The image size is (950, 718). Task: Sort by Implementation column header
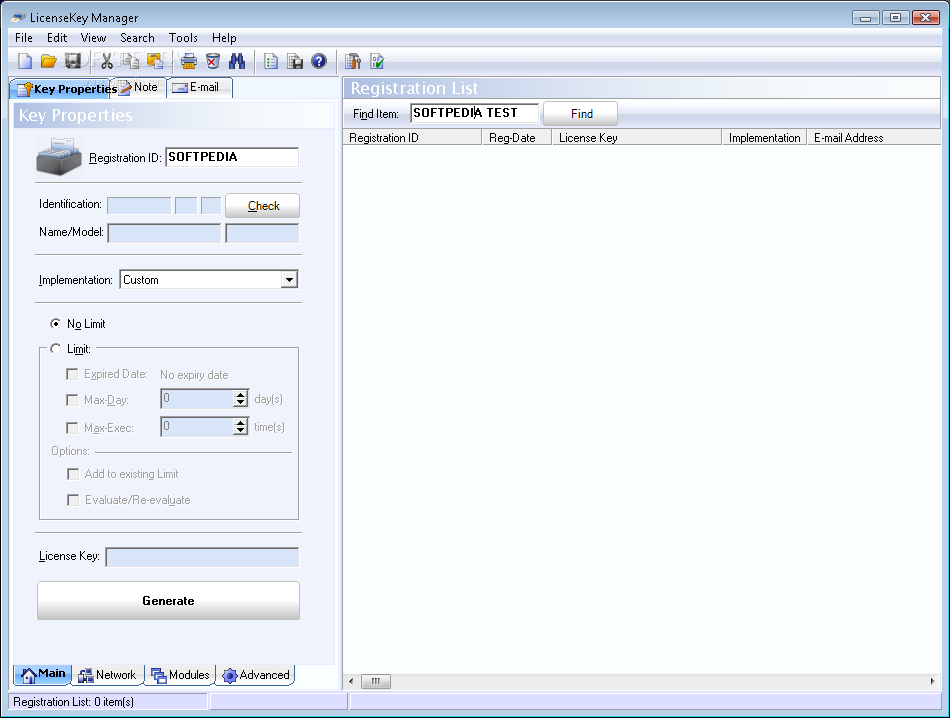[765, 138]
